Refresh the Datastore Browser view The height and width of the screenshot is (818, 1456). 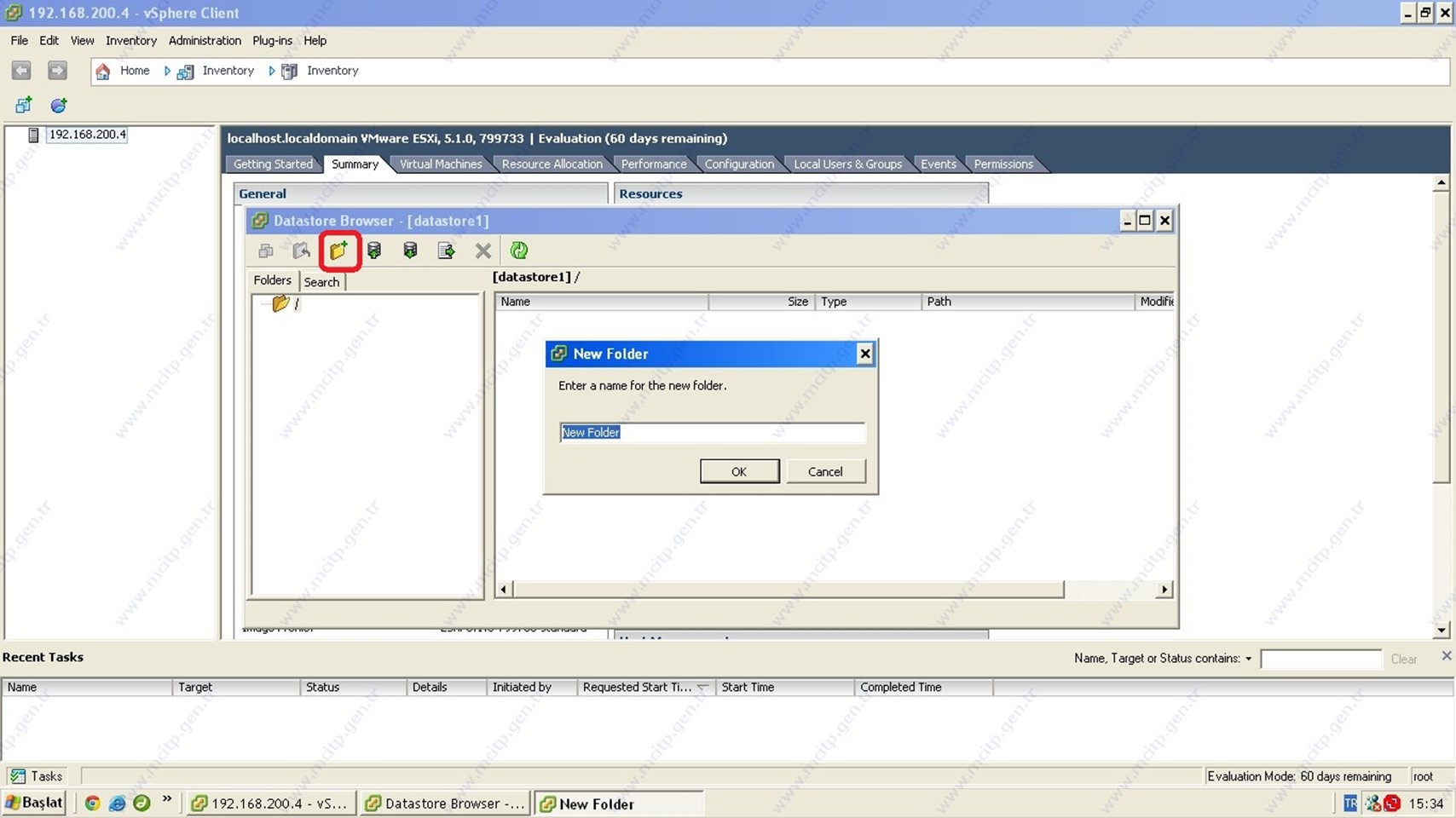[519, 251]
